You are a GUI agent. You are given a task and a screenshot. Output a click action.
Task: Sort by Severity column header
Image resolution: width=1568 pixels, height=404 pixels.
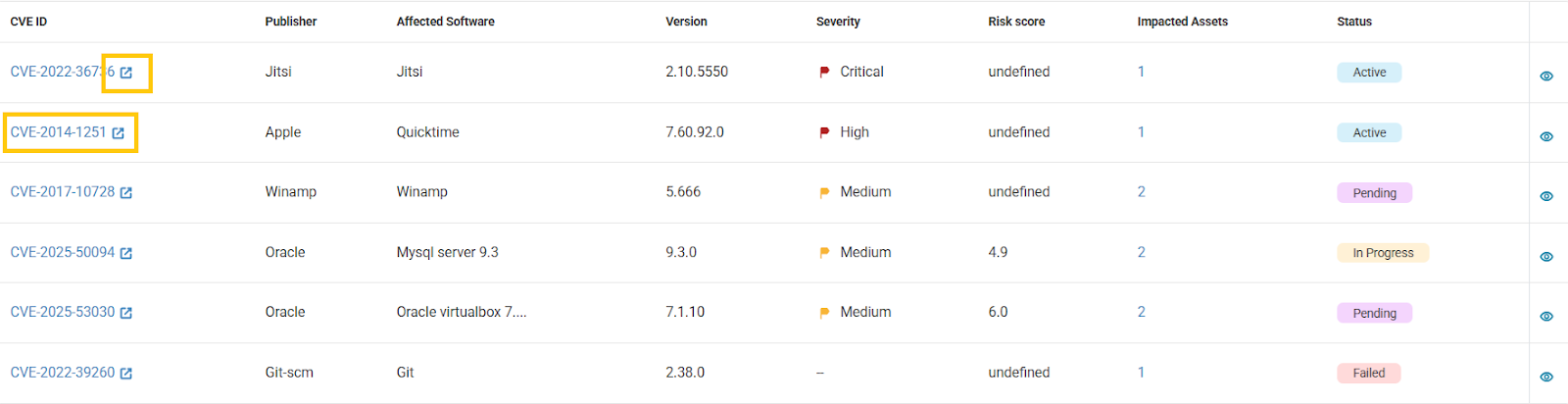pos(838,22)
